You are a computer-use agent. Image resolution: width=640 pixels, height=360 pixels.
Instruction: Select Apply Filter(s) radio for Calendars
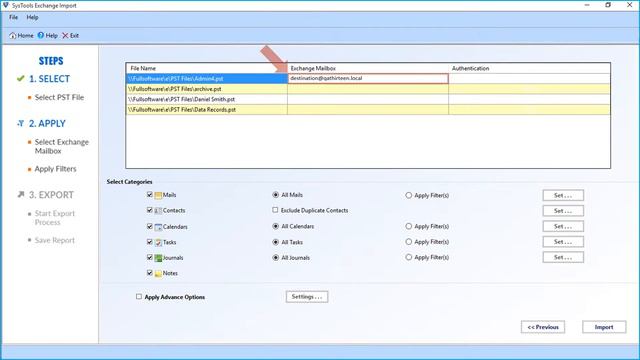point(409,226)
